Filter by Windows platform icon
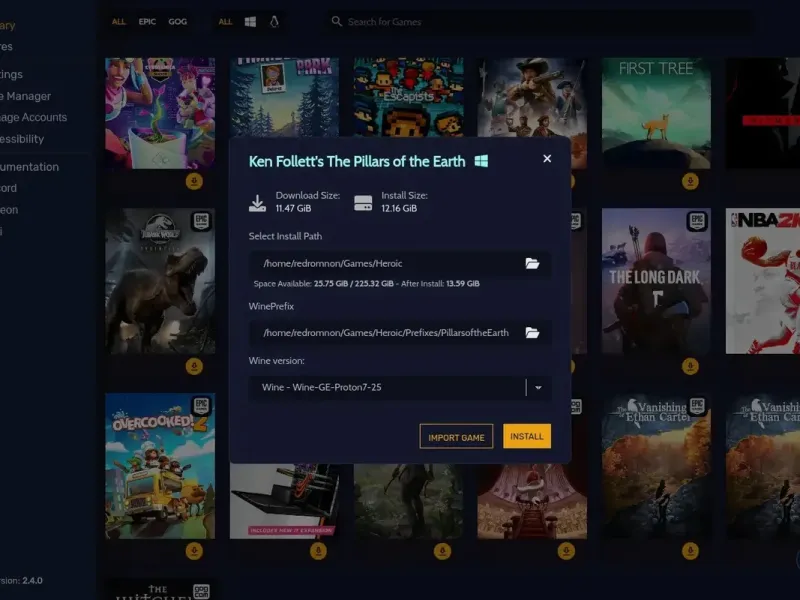 (x=250, y=21)
